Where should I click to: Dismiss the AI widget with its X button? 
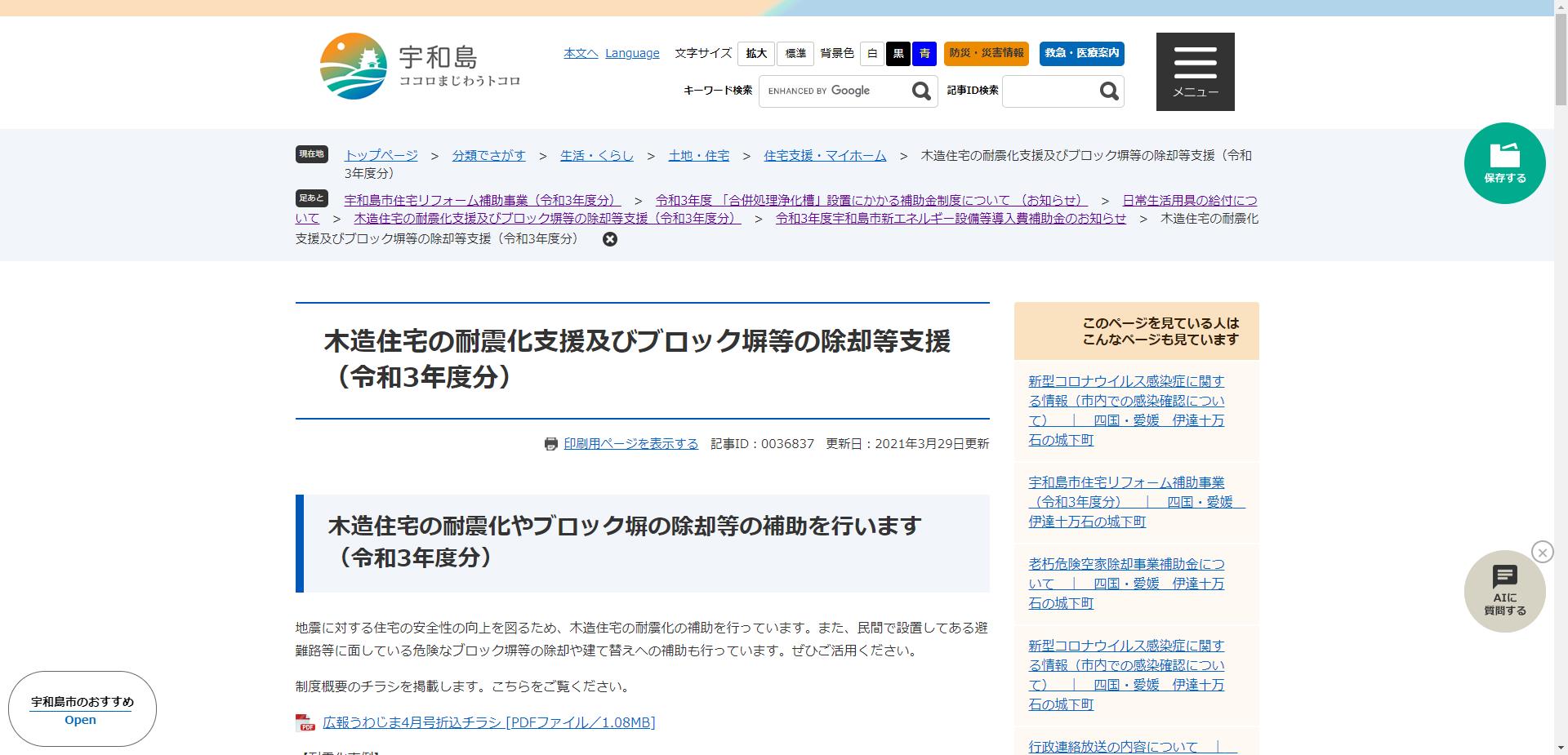coord(1543,552)
